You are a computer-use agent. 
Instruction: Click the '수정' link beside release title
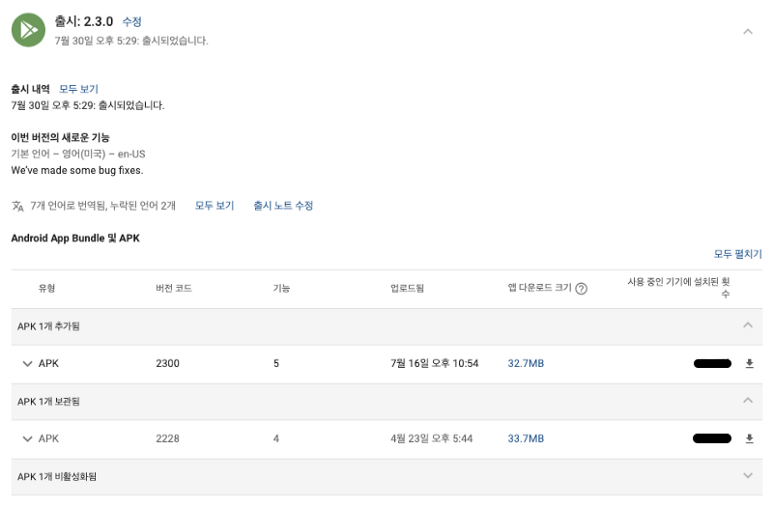click(132, 21)
